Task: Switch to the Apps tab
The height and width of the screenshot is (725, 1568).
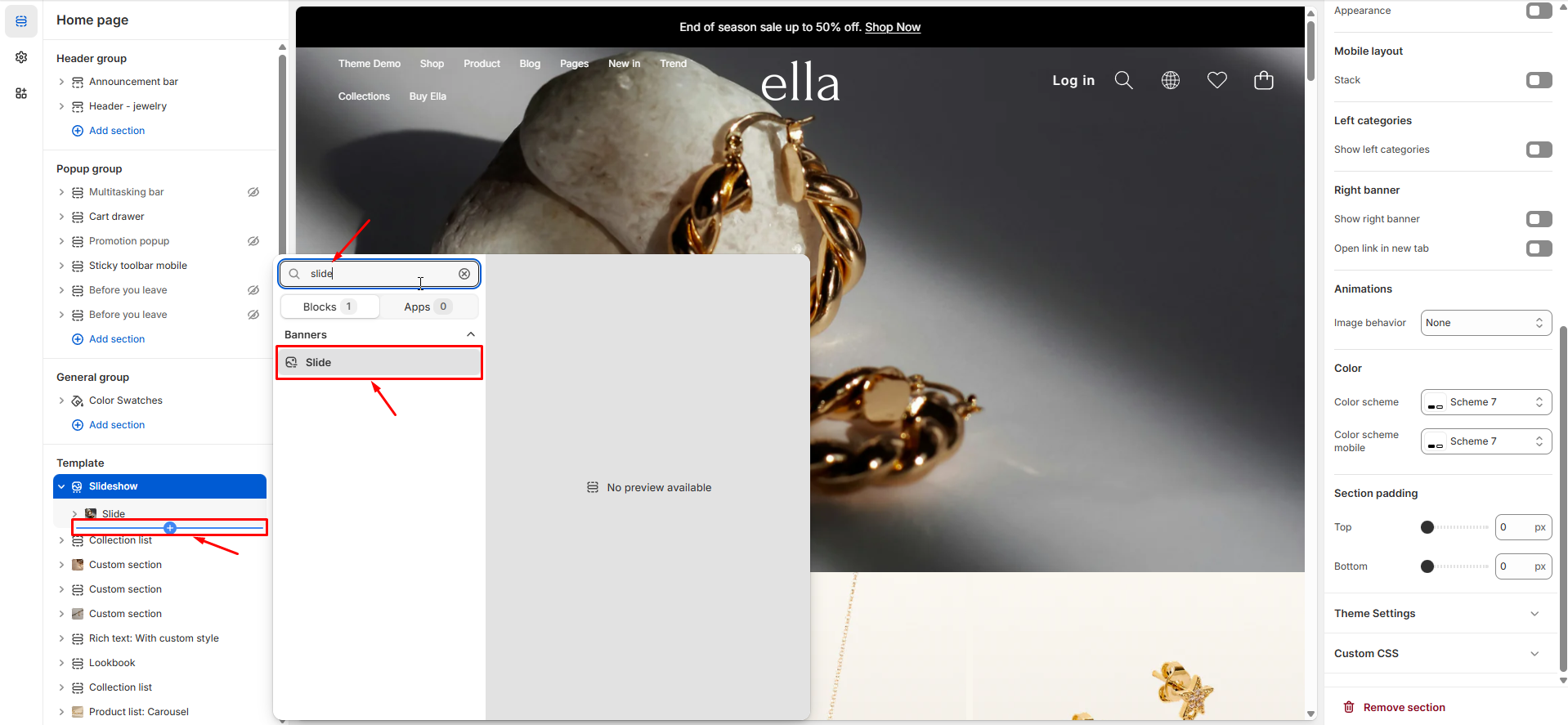Action: (x=427, y=307)
